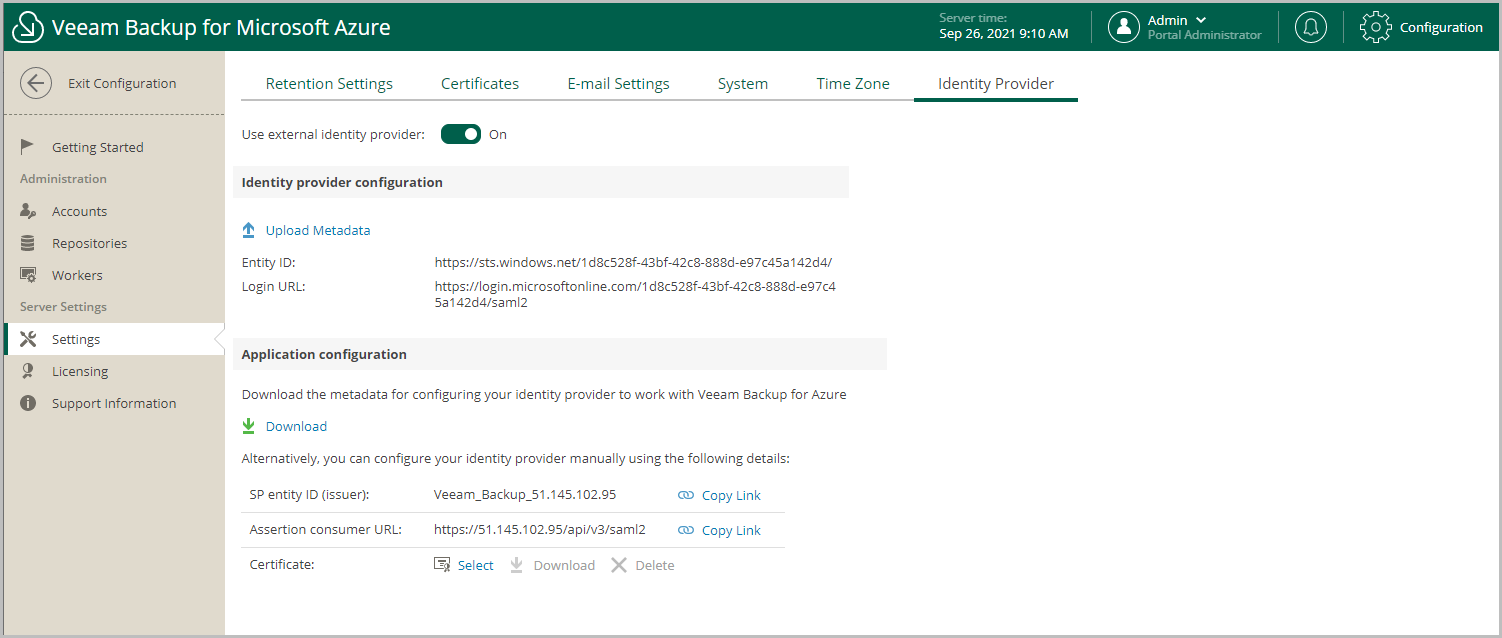Screen dimensions: 1502x638
Task: Open notifications bell icon
Action: (1311, 27)
